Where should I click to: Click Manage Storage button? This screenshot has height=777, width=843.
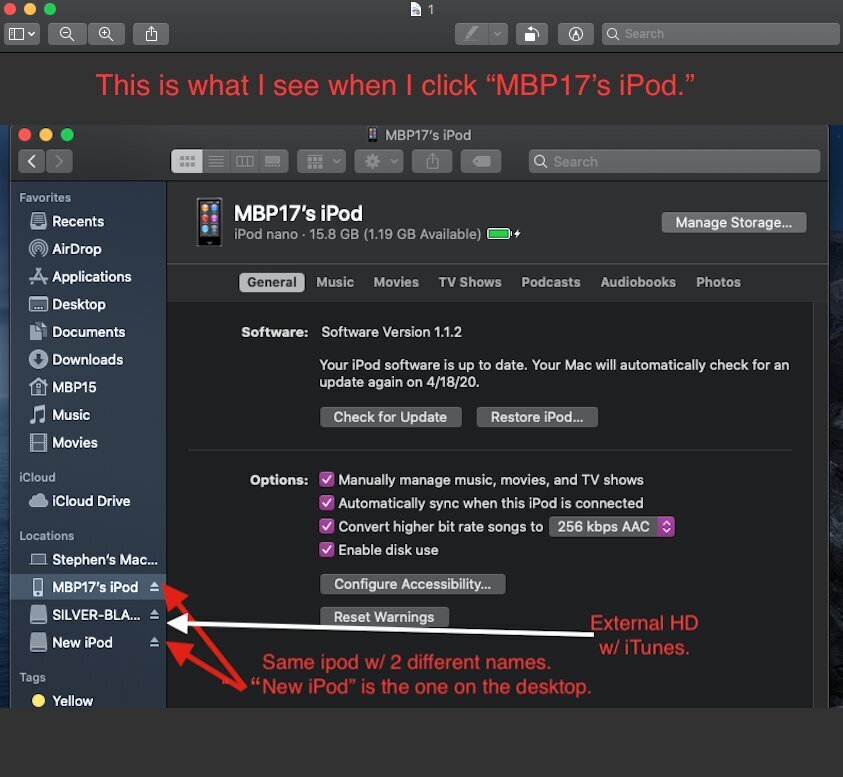click(x=734, y=222)
